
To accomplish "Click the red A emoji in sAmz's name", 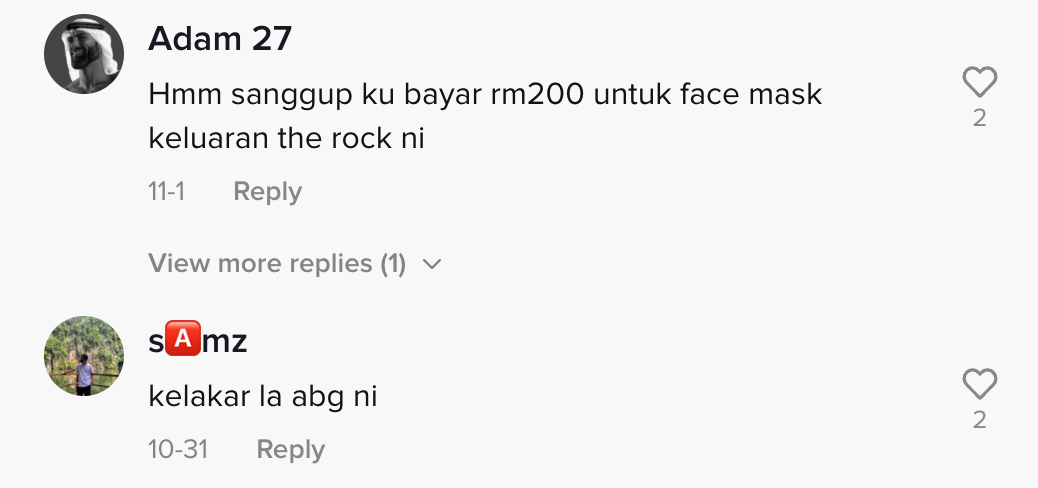I will (x=183, y=342).
